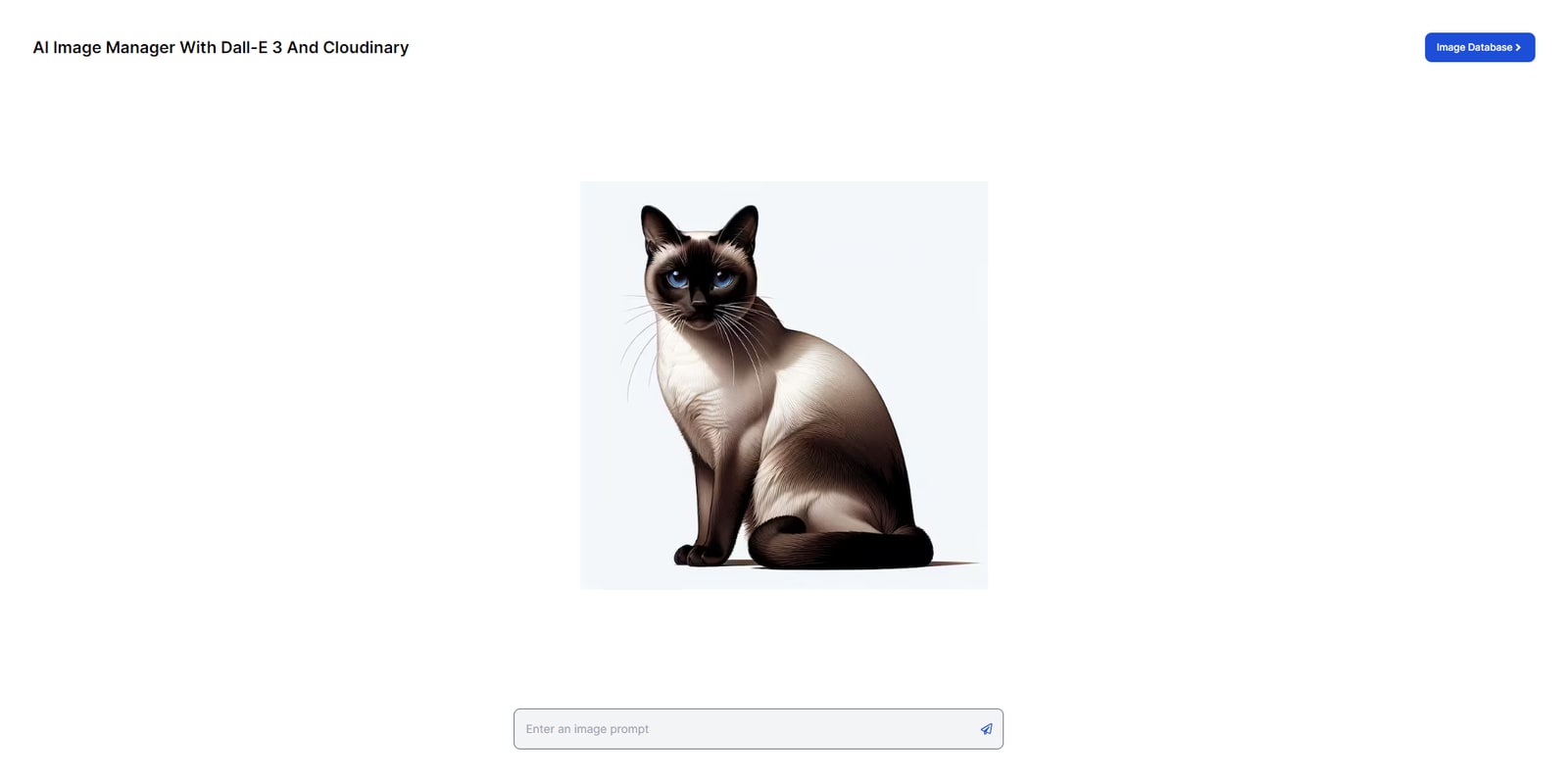Click the cat's dark right ear

(x=741, y=225)
